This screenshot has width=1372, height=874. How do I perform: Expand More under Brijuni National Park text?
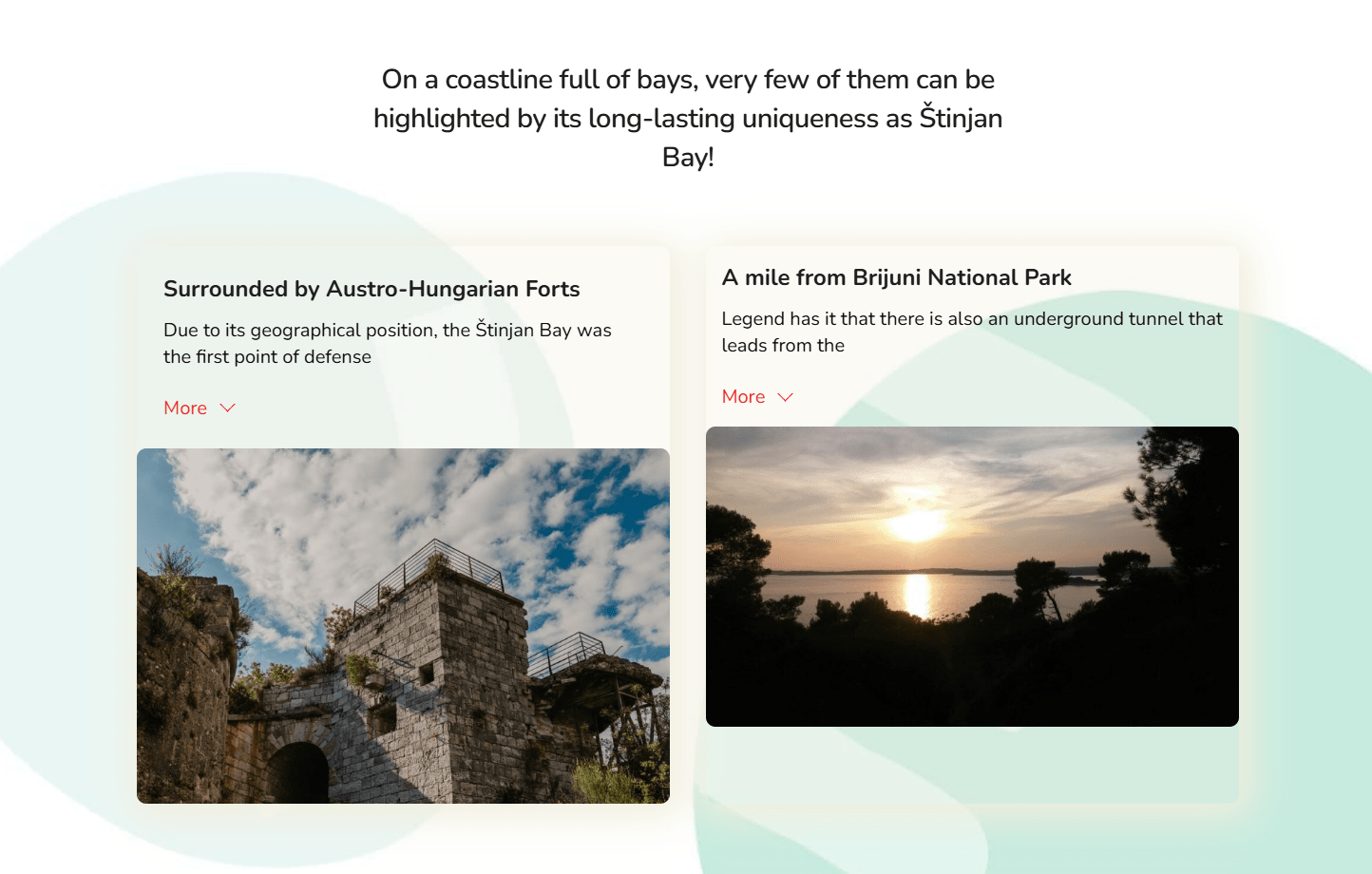point(743,397)
